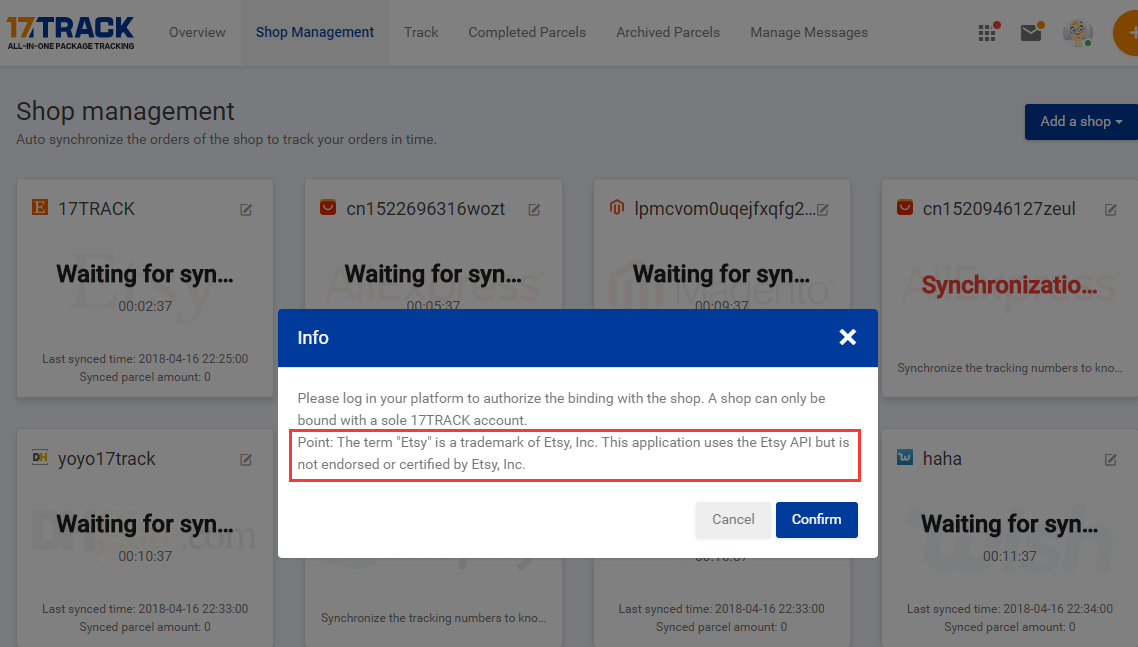Click Waiting for syn... on 17TRACK card

[x=145, y=274]
